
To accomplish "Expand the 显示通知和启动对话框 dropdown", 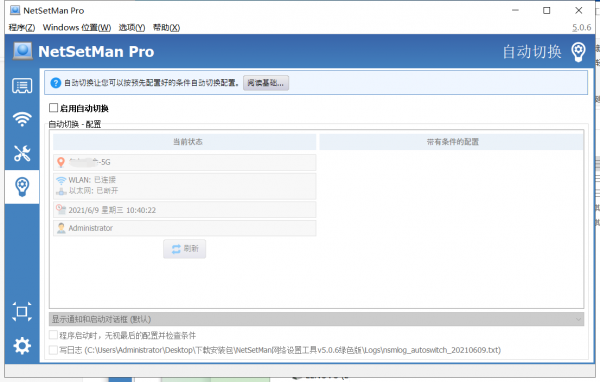I will [316, 319].
